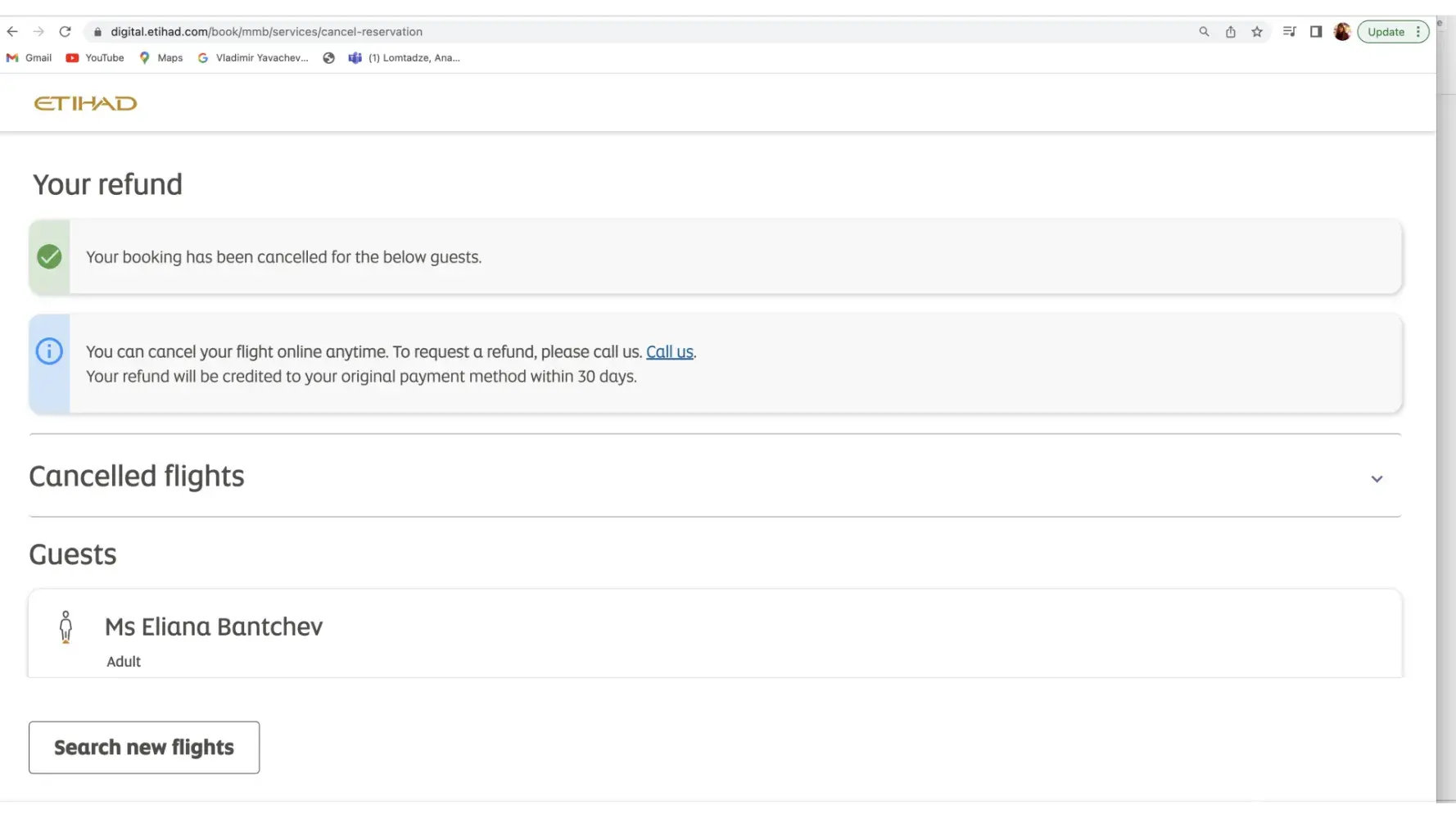Open the Vladimir Yavachev bookmark
1456x819 pixels.
pyautogui.click(x=253, y=58)
